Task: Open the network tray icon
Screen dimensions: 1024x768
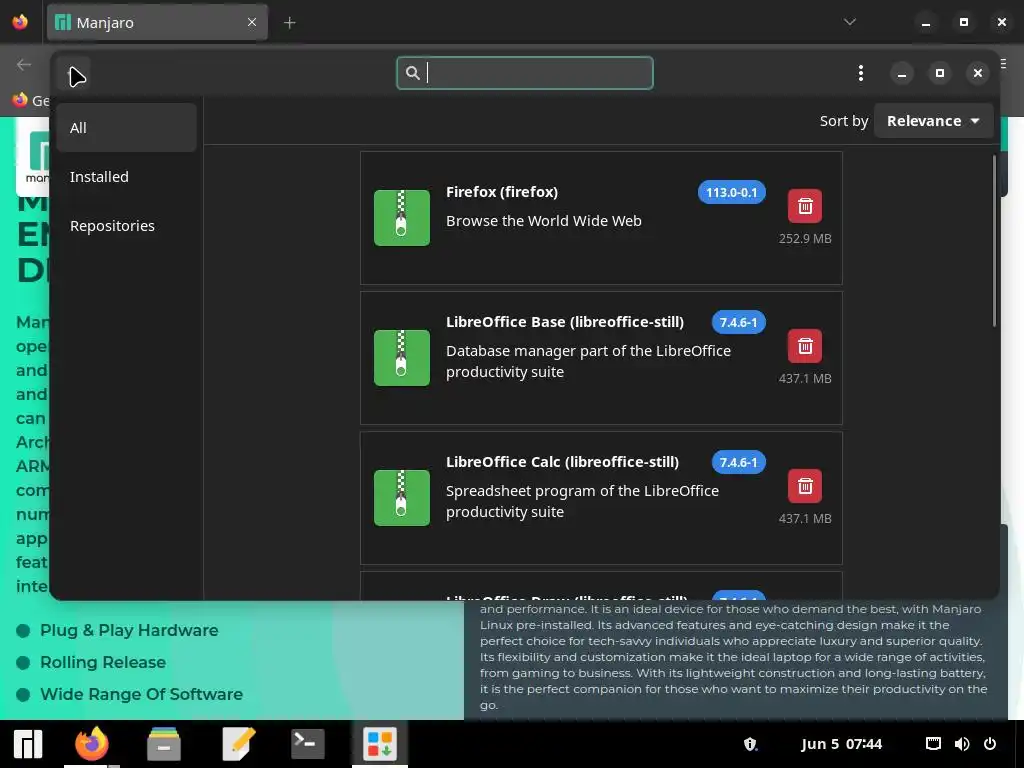Action: coord(933,744)
